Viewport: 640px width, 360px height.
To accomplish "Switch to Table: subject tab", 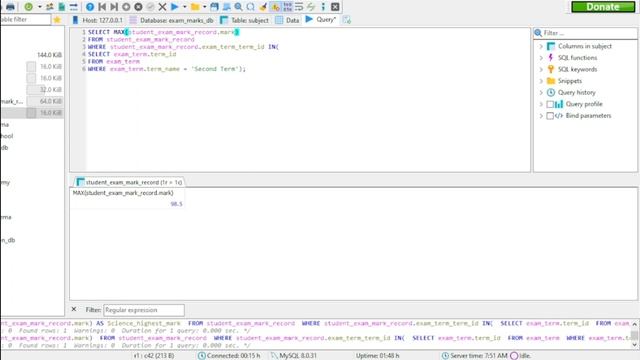I will 244,20.
